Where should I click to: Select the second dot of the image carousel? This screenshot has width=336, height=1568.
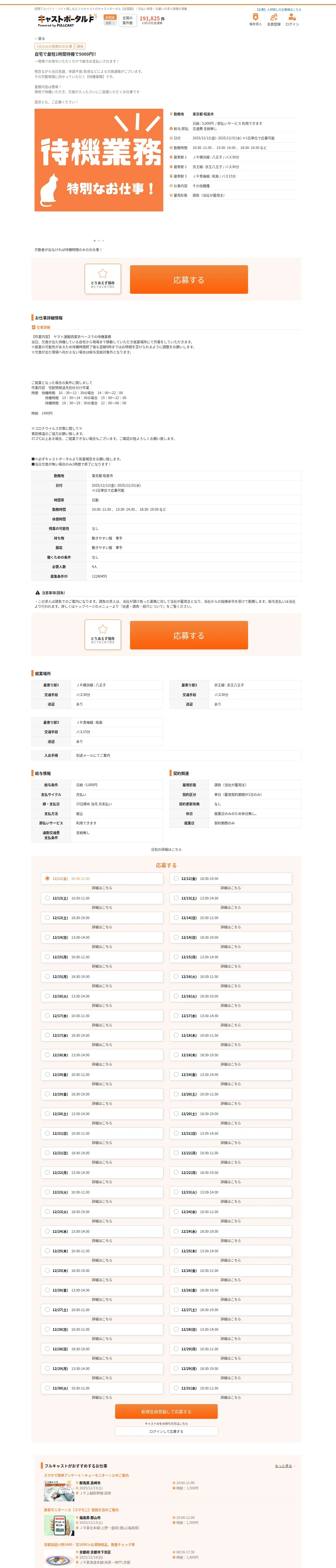(99, 240)
